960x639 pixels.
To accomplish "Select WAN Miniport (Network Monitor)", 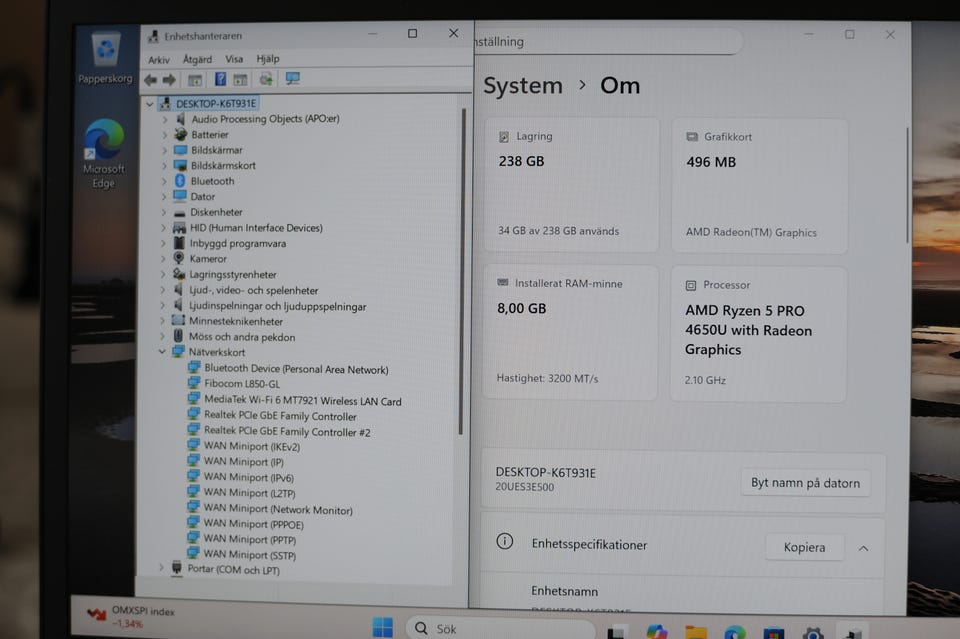I will [x=278, y=509].
